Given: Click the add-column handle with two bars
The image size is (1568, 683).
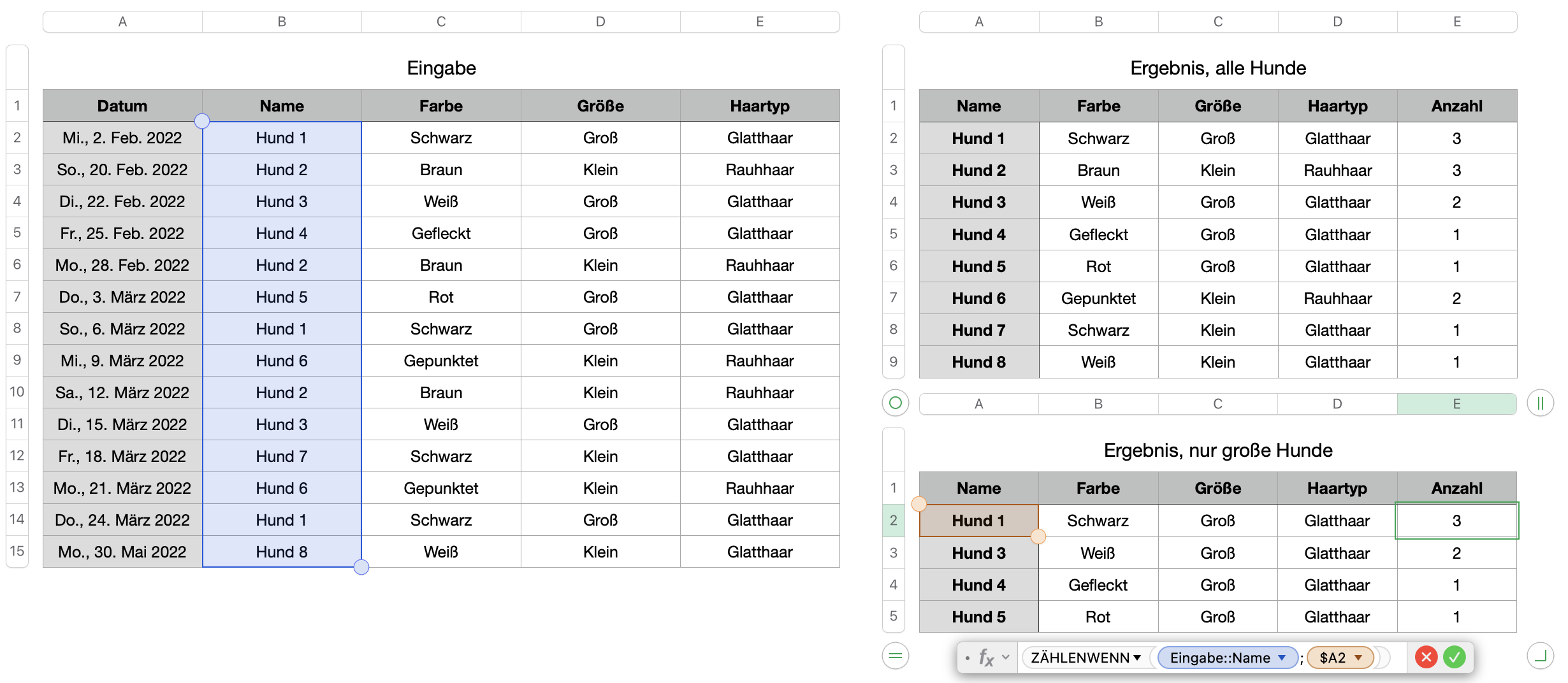Looking at the screenshot, I should click(x=1540, y=403).
